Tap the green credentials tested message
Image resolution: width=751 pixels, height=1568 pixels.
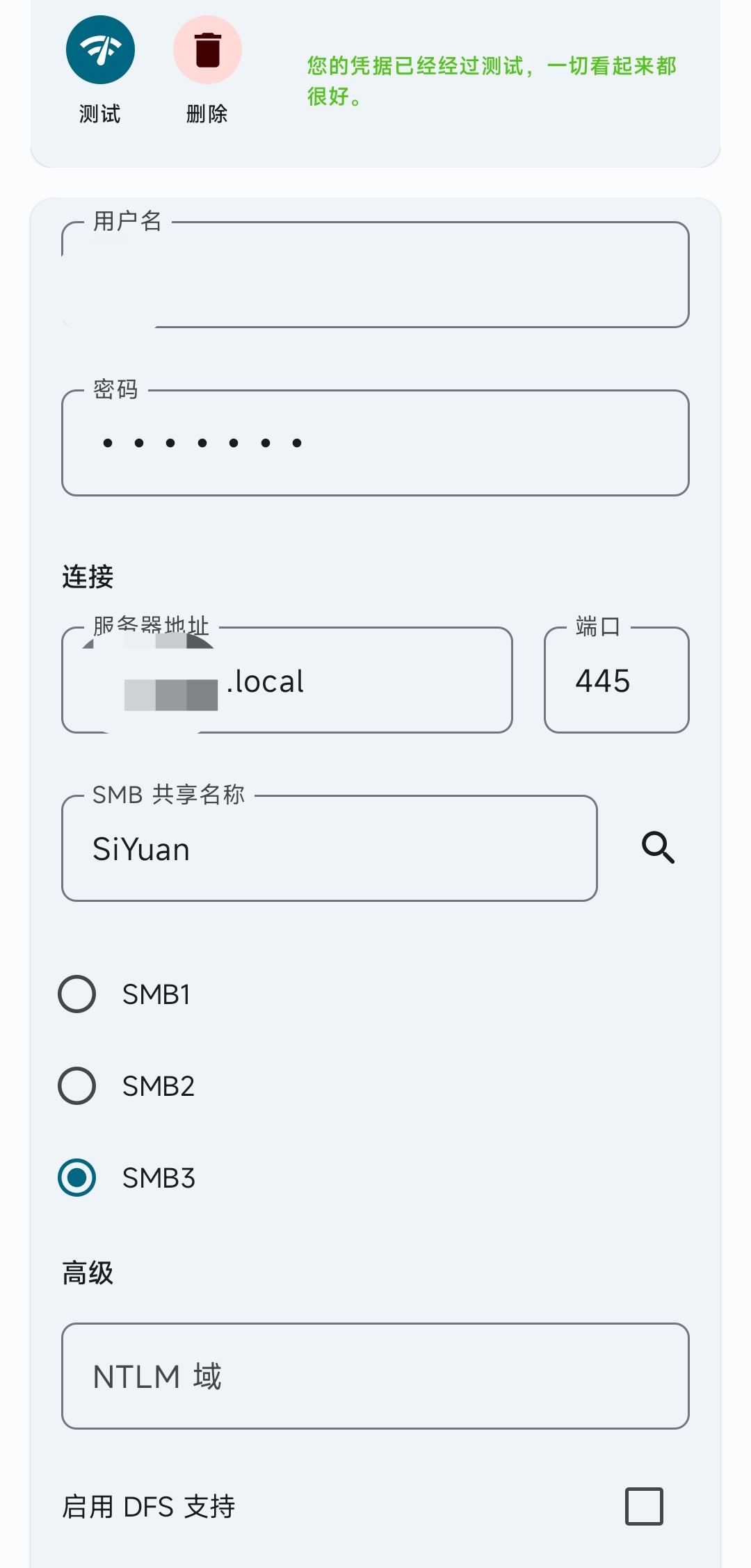491,81
